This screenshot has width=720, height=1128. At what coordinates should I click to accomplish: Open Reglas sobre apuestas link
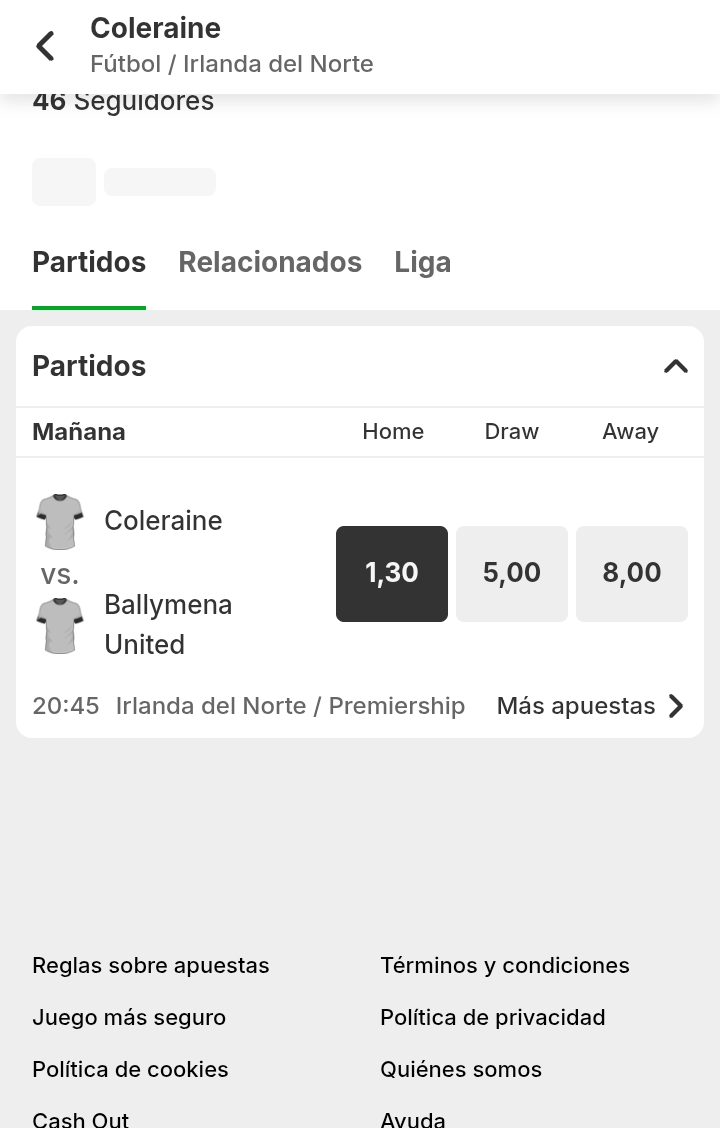pos(151,965)
